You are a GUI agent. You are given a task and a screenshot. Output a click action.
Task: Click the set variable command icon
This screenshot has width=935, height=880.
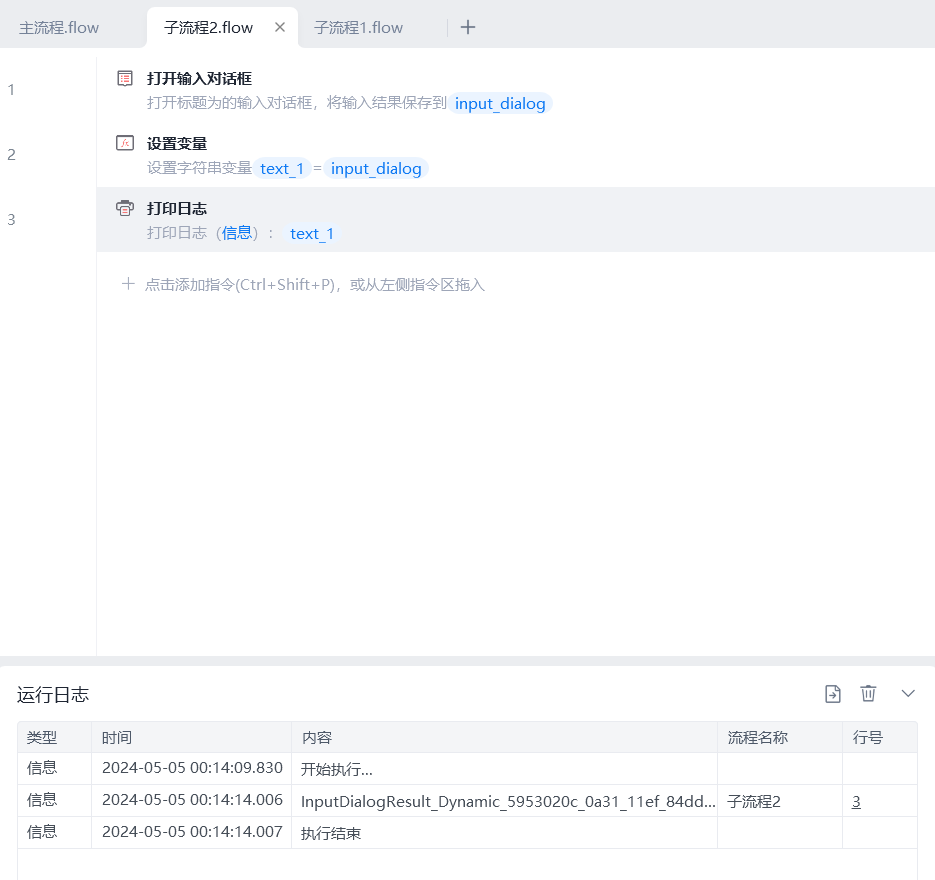tap(125, 143)
